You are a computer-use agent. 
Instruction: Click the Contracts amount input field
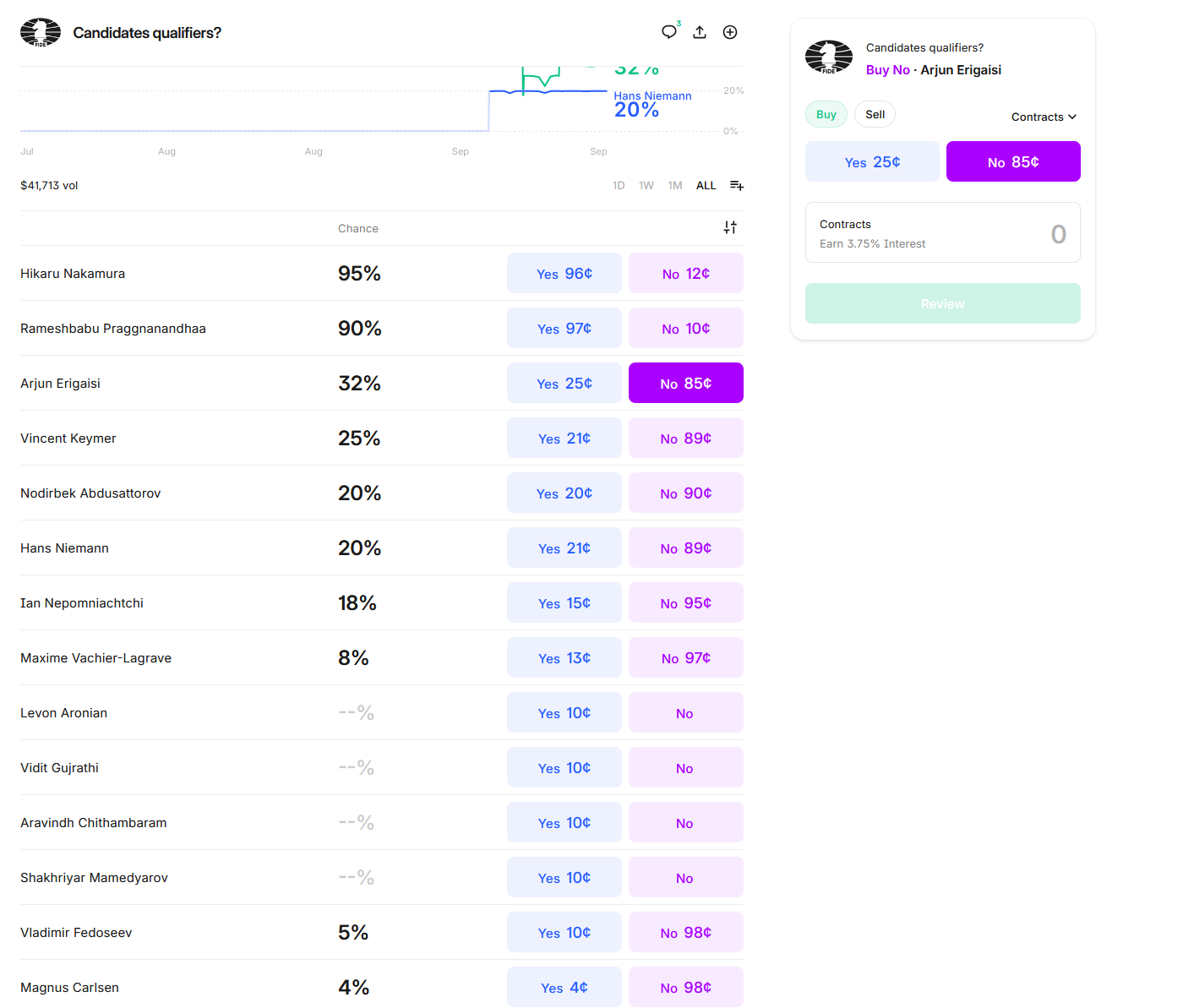942,233
